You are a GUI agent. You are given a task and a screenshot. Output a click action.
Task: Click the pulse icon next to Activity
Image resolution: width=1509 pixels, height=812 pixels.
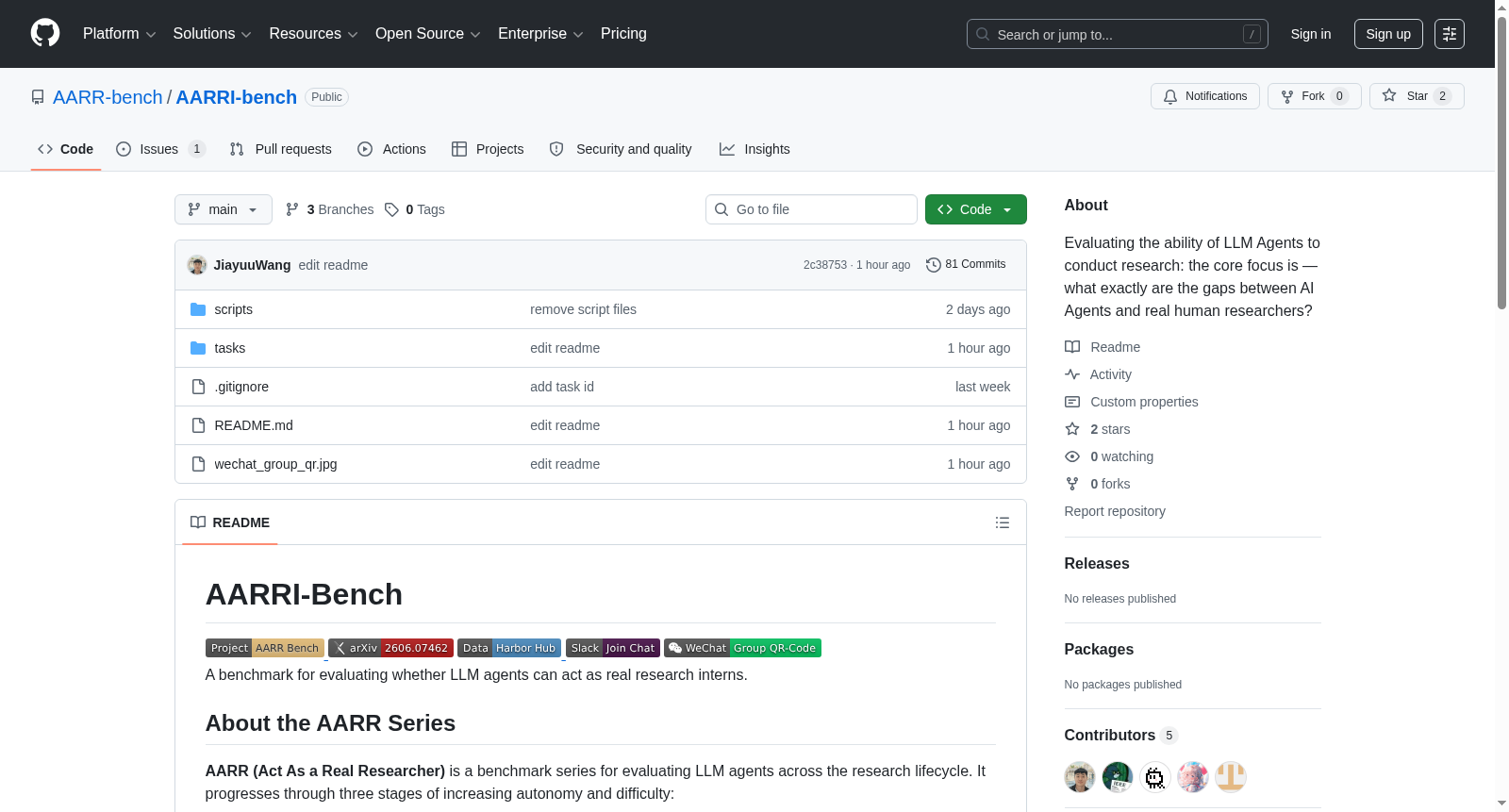click(1072, 374)
